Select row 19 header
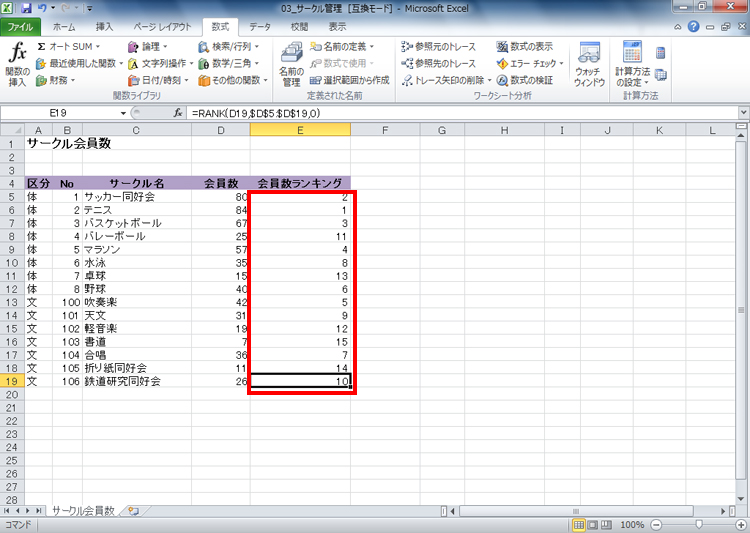 12,381
